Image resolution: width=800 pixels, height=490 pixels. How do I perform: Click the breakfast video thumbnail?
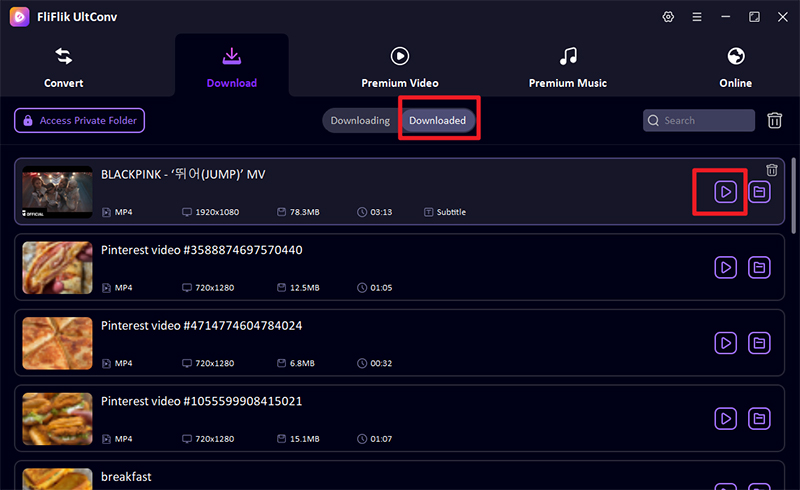point(57,479)
